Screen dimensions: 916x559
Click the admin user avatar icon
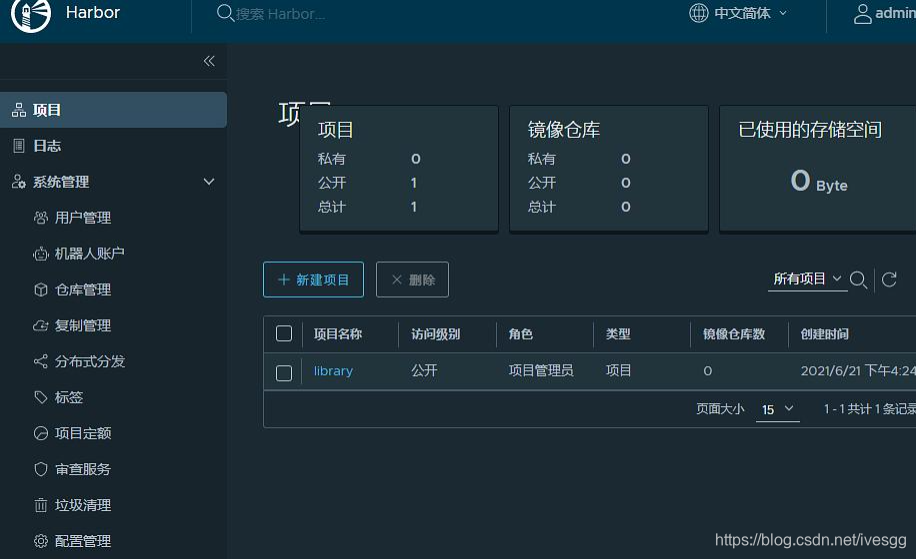click(862, 13)
